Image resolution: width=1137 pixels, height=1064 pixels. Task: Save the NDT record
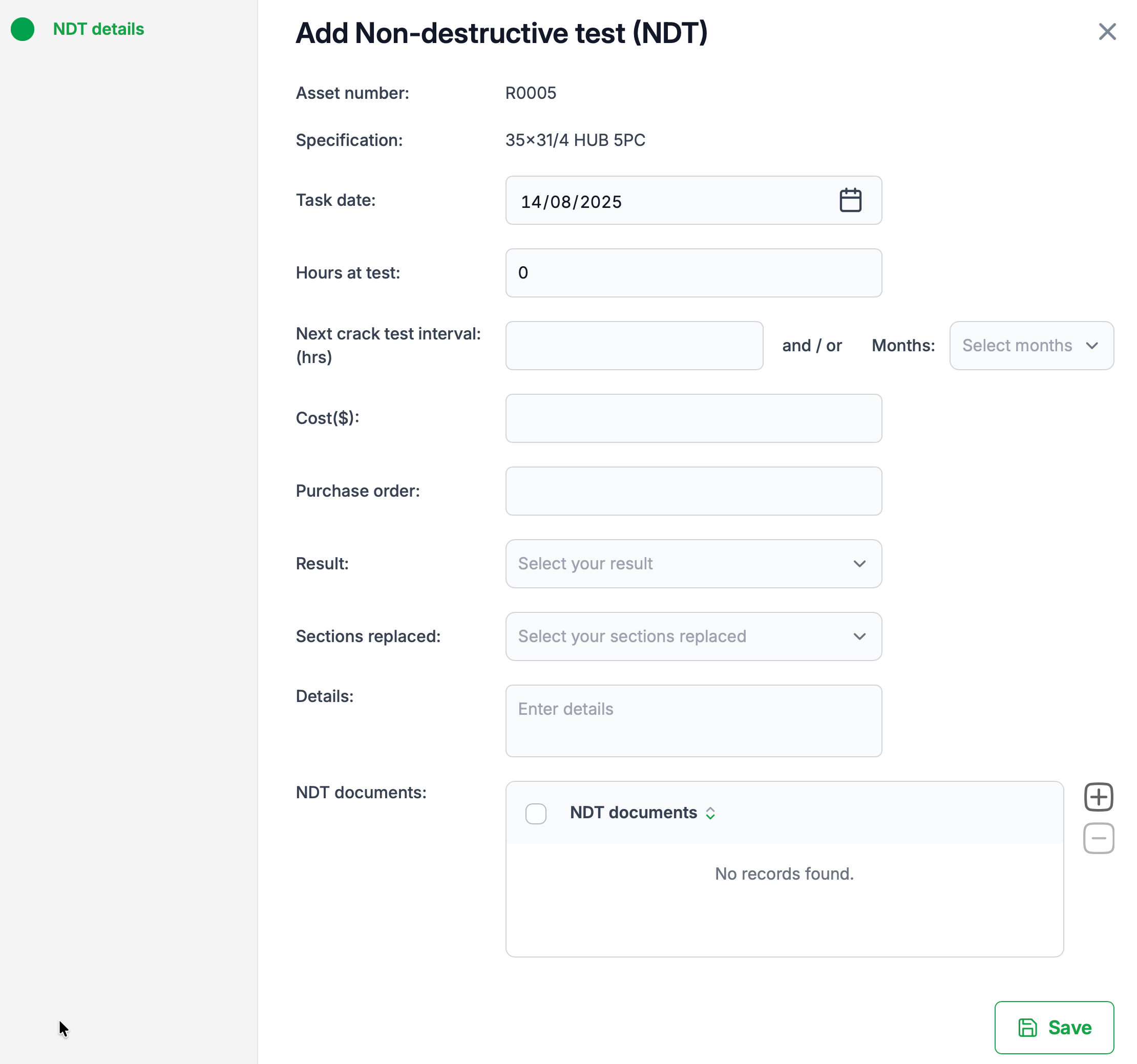(x=1054, y=1027)
